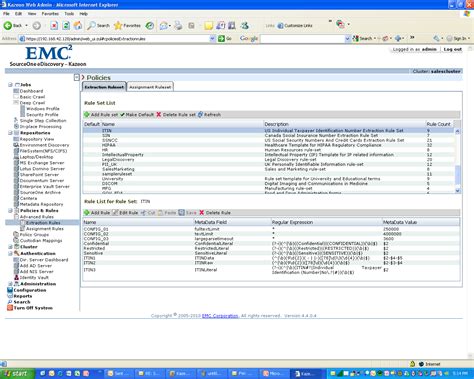Click Rule Set List scrollbar up arrow
The width and height of the screenshot is (474, 379).
tap(457, 131)
